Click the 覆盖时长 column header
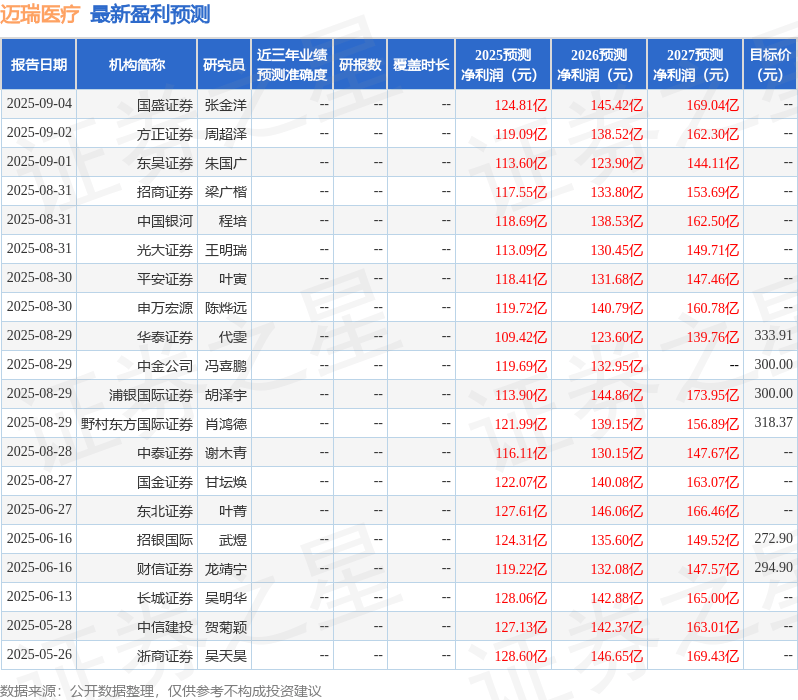 421,65
